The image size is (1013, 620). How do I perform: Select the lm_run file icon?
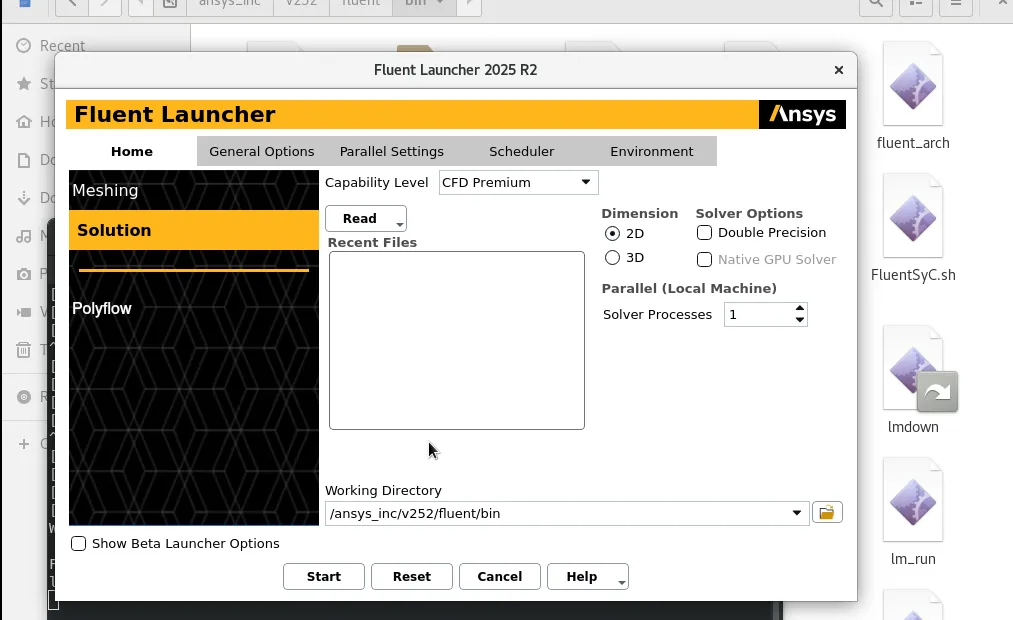(913, 500)
